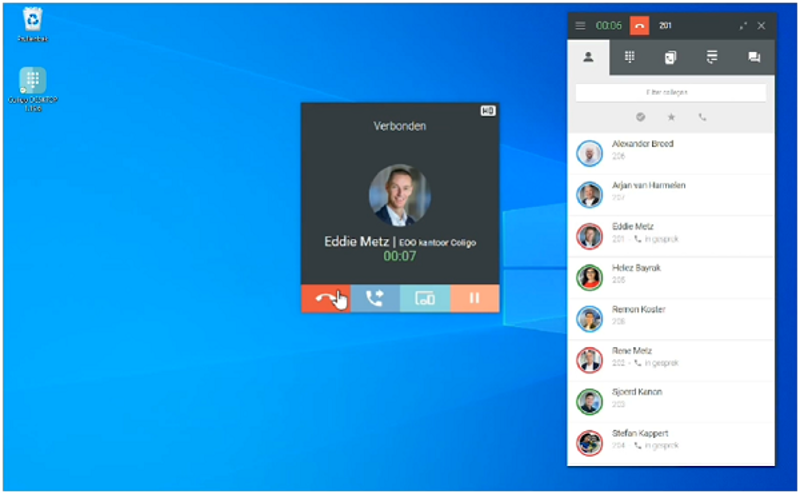Image resolution: width=800 pixels, height=493 pixels.
Task: Select contact Alexander Breed
Action: pyautogui.click(x=671, y=153)
